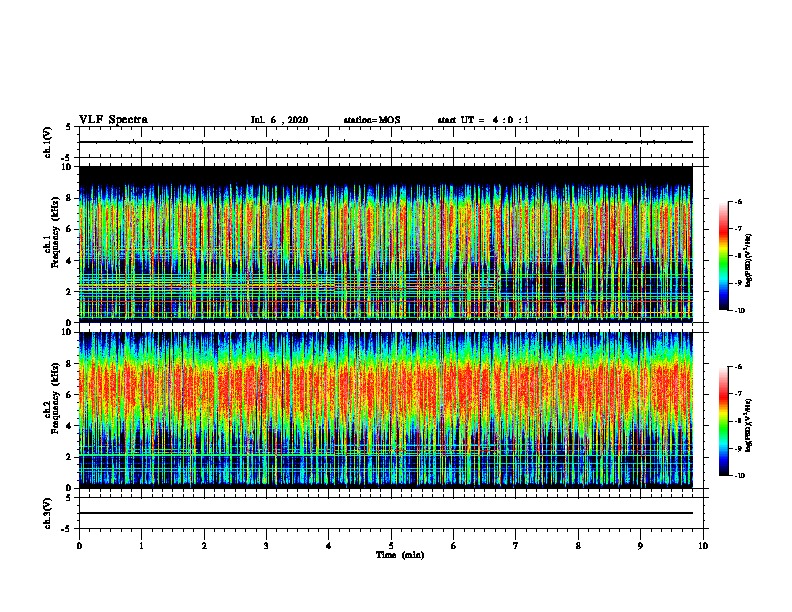Click the "6" frequency tick of ch.2 panel
Screen dimensions: 792x612
click(69, 395)
